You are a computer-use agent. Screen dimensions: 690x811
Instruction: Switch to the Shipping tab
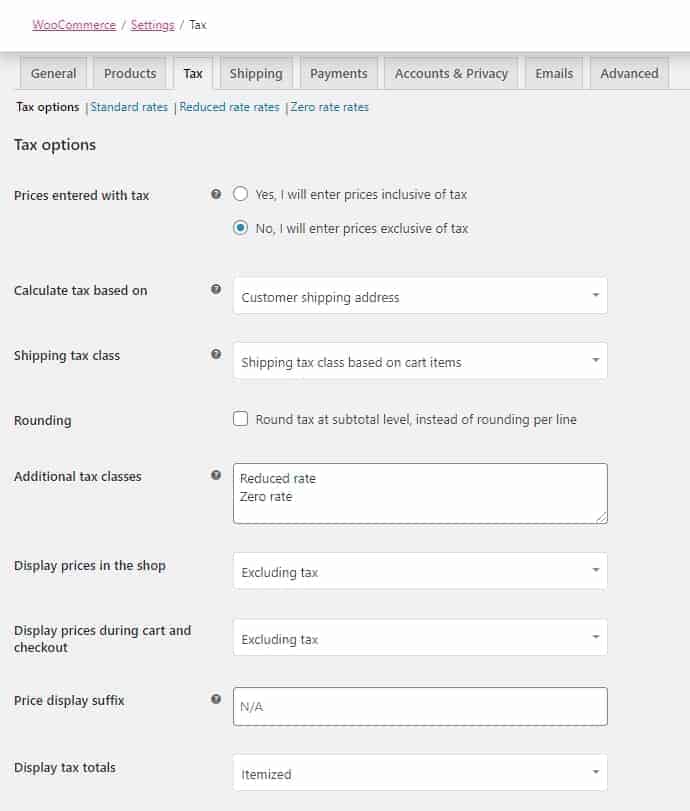[256, 73]
